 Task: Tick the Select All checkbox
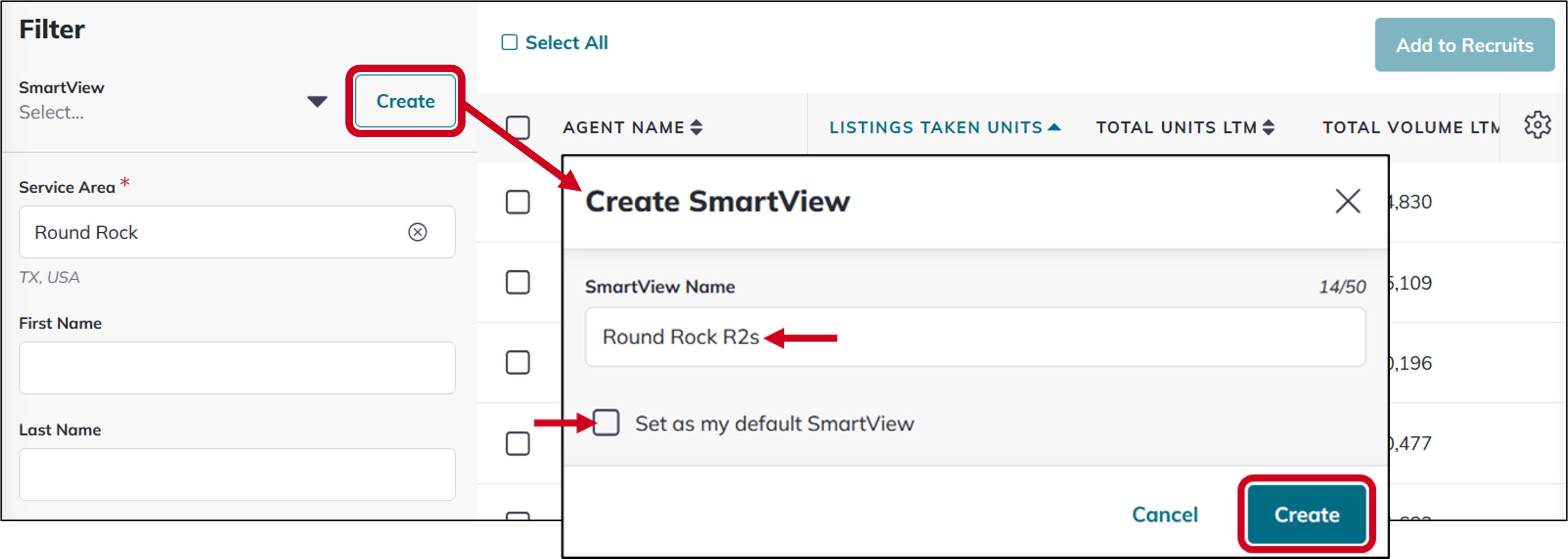pos(509,43)
